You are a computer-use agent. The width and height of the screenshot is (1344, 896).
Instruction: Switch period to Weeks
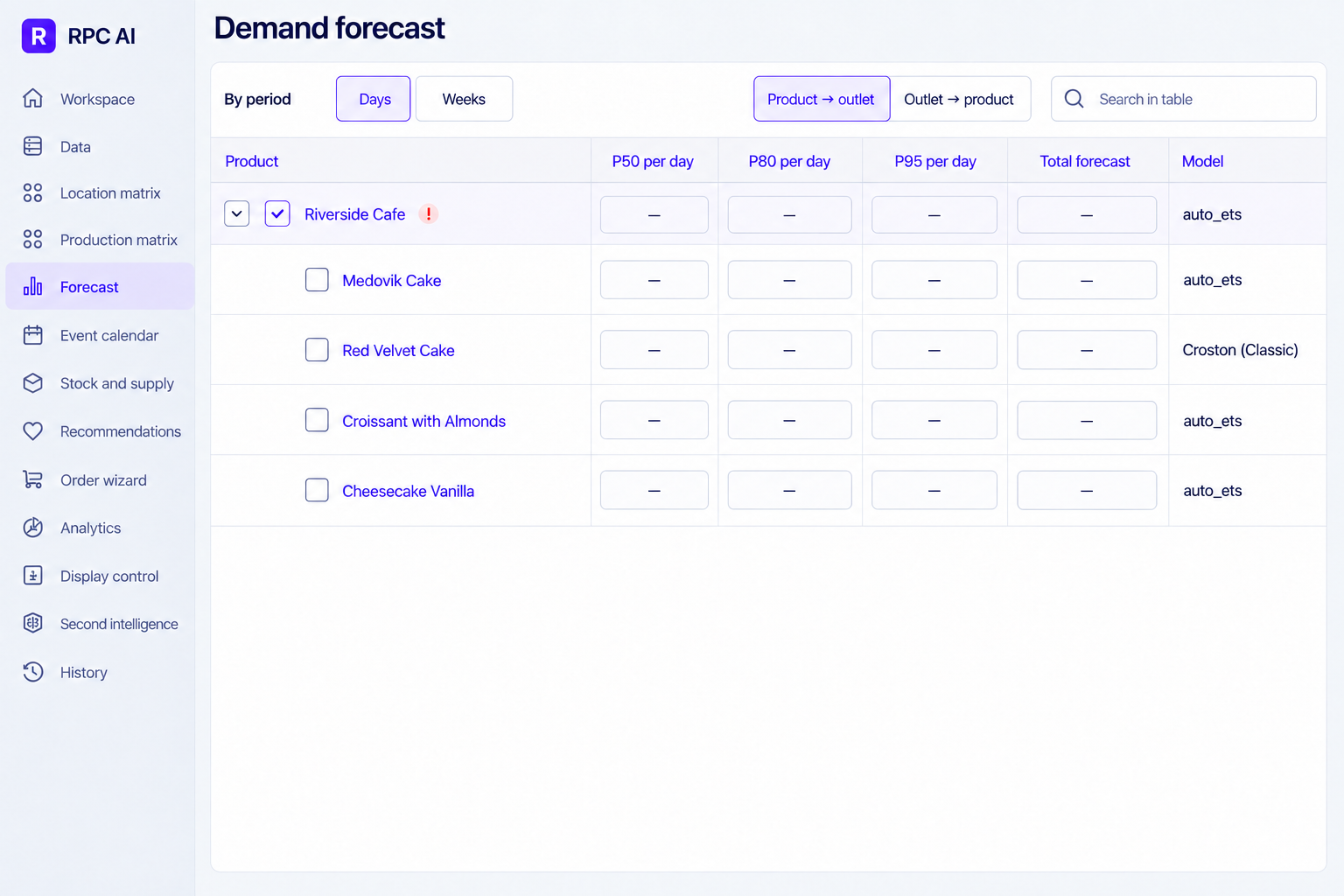coord(464,99)
